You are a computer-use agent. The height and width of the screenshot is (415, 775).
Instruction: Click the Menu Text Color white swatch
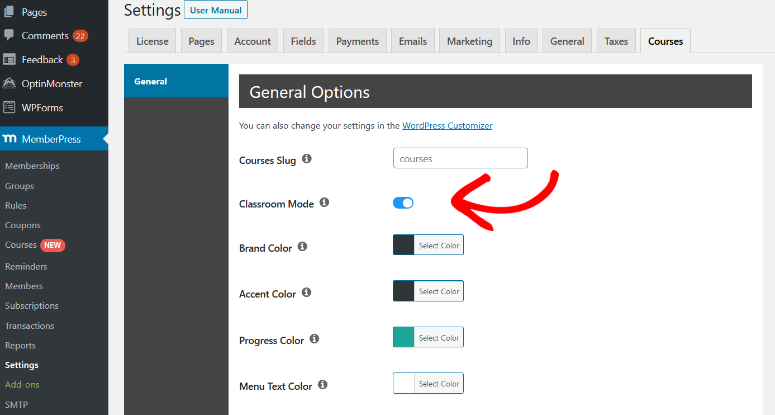(403, 383)
